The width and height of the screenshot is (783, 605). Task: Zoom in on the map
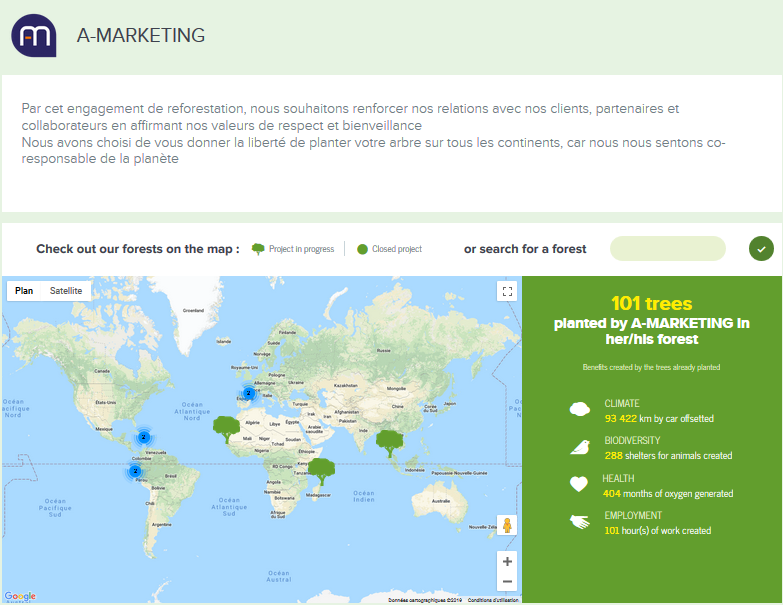[x=507, y=562]
